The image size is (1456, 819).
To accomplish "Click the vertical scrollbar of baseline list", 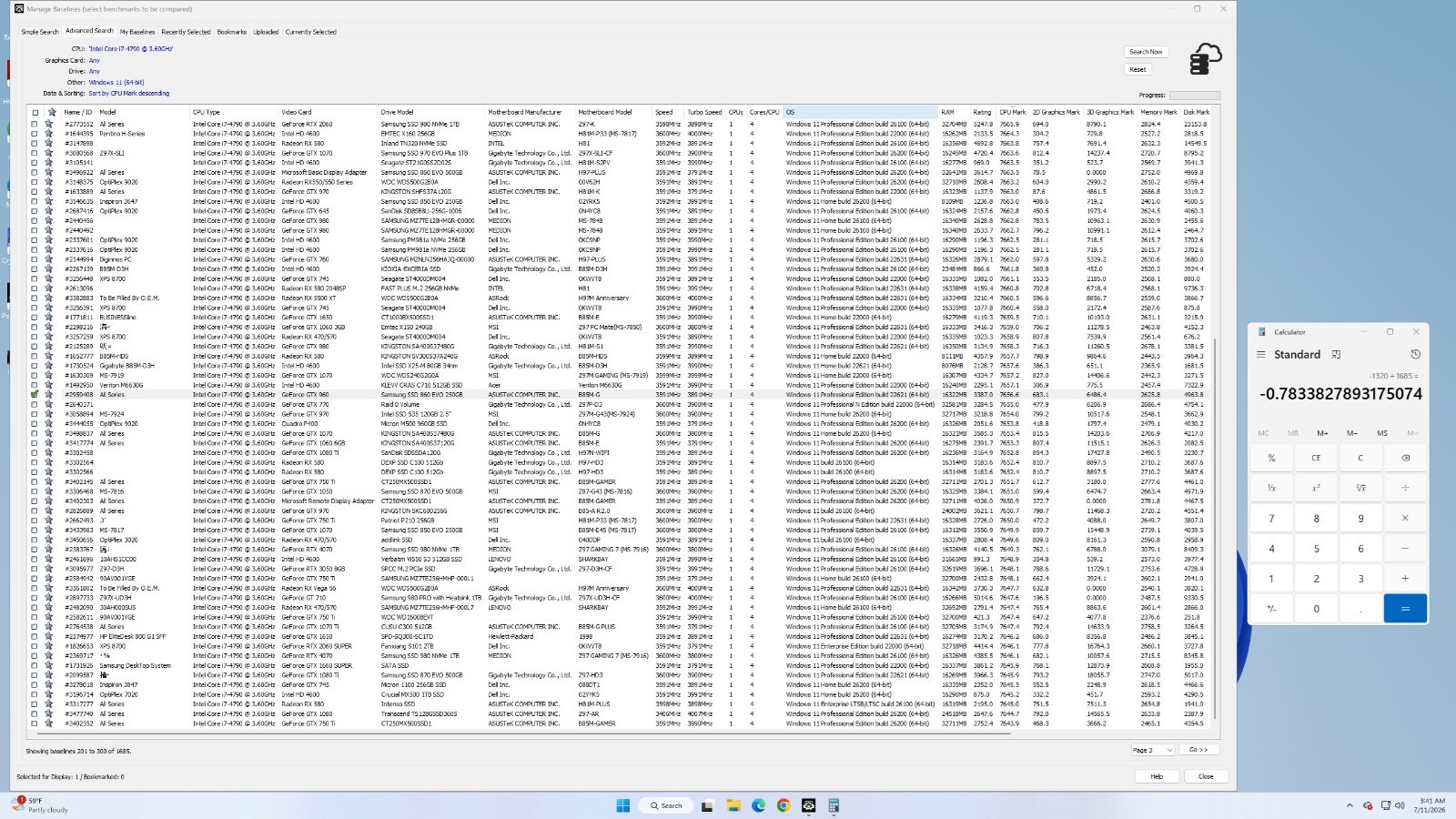I will coord(1215,419).
